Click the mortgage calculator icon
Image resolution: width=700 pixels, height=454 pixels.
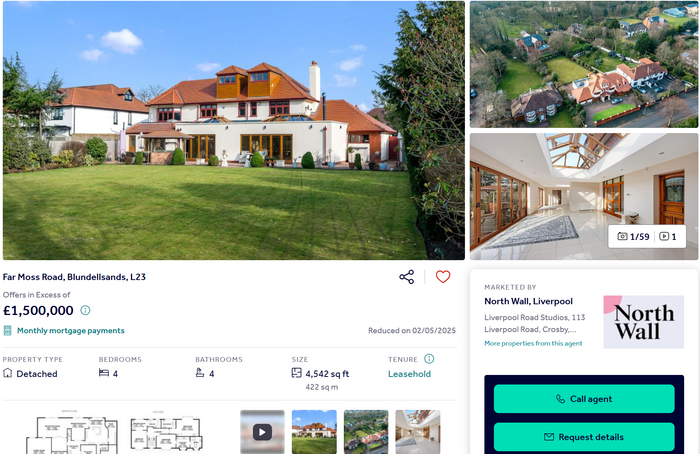[x=7, y=330]
